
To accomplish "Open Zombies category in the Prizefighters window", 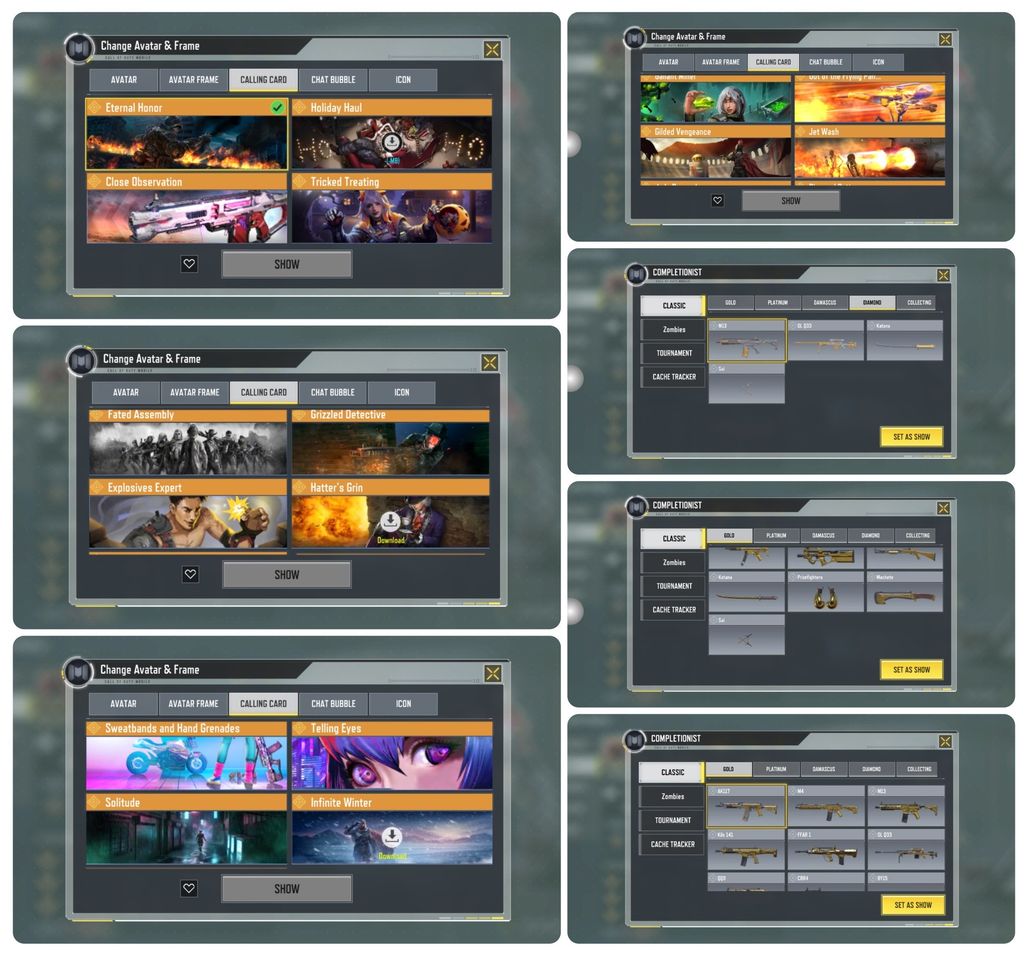I will (674, 562).
